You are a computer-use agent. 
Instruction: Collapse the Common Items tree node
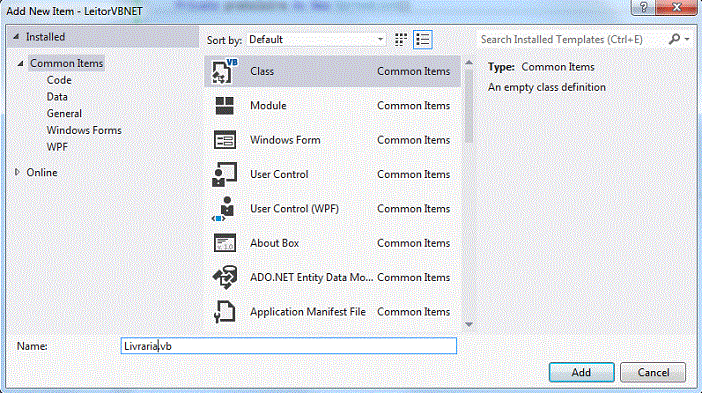(x=20, y=64)
